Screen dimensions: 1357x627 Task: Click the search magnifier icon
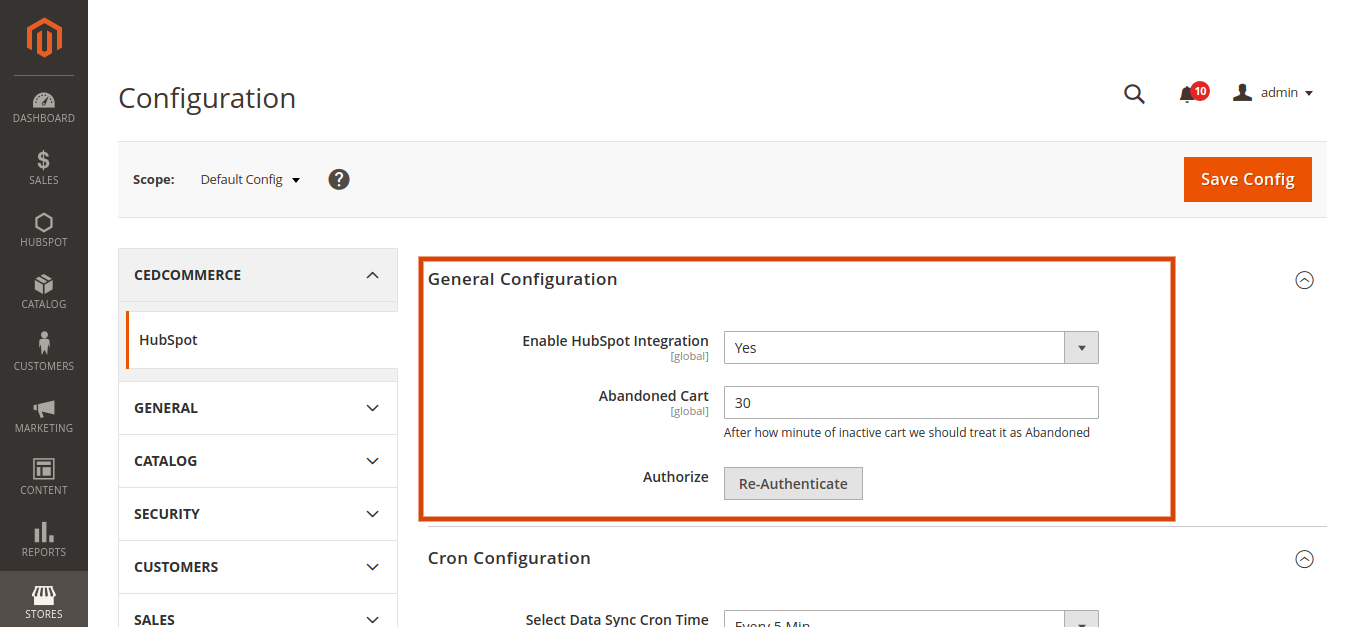1134,94
